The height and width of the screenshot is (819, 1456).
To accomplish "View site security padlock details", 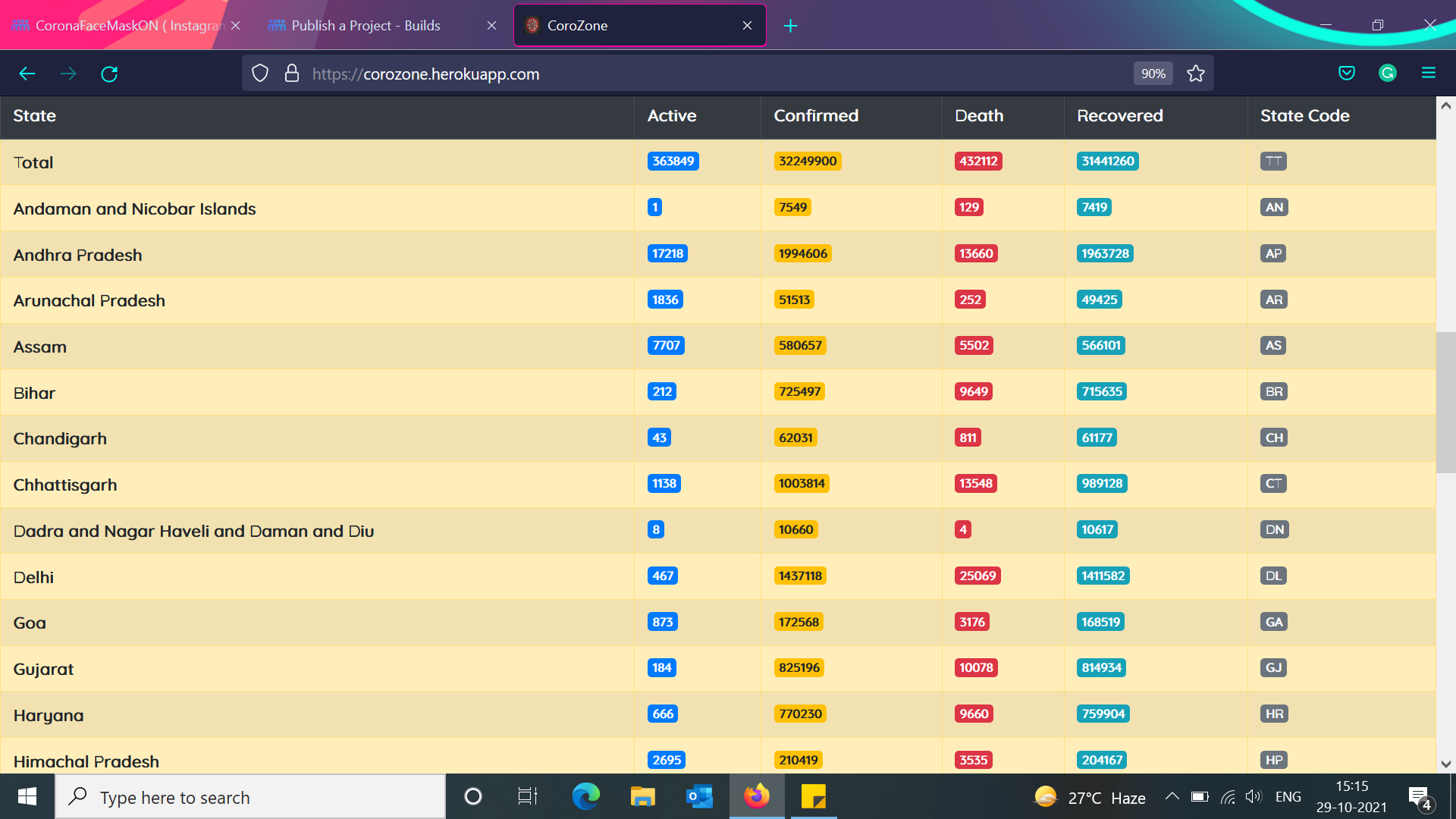I will tap(292, 74).
